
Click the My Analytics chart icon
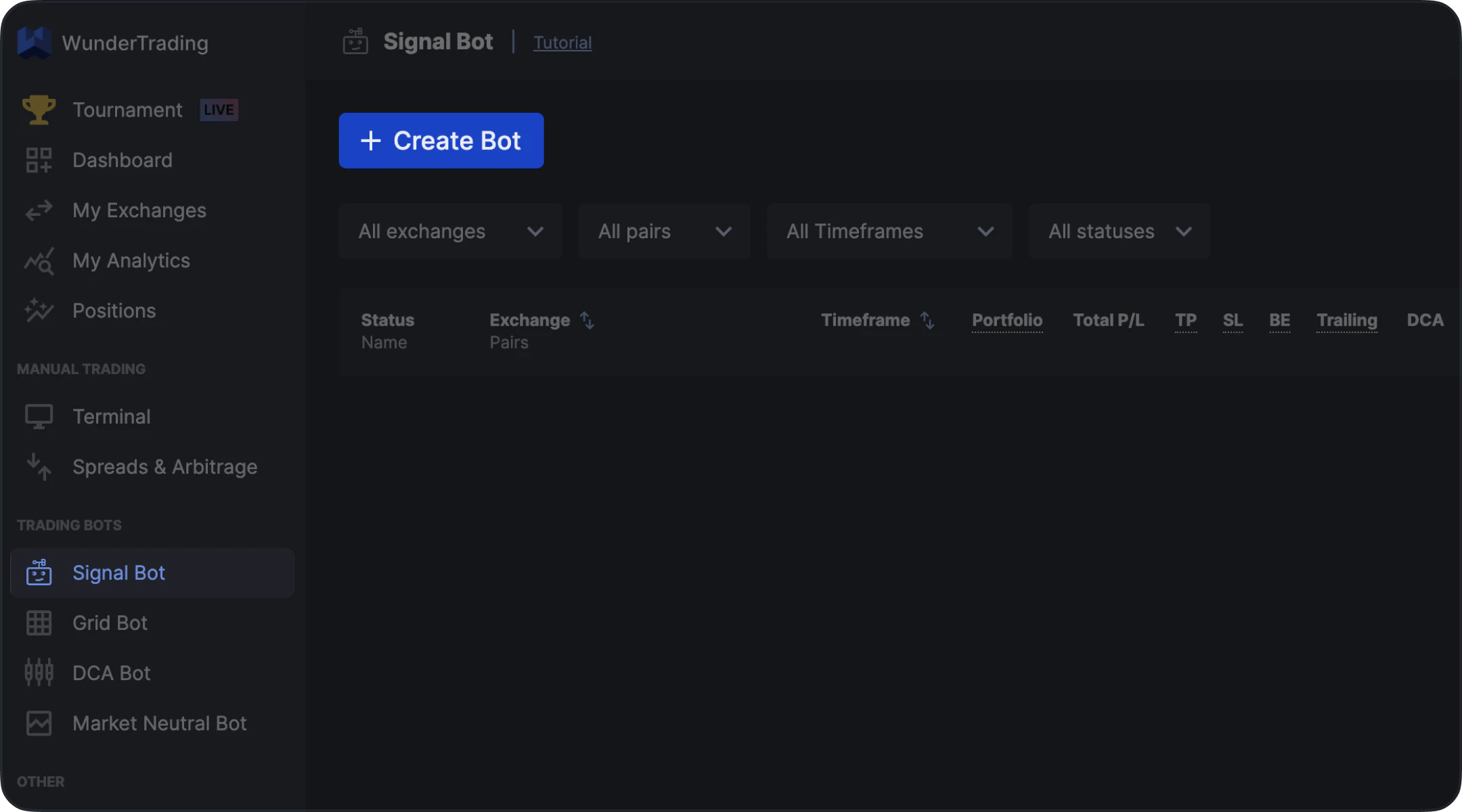[39, 261]
